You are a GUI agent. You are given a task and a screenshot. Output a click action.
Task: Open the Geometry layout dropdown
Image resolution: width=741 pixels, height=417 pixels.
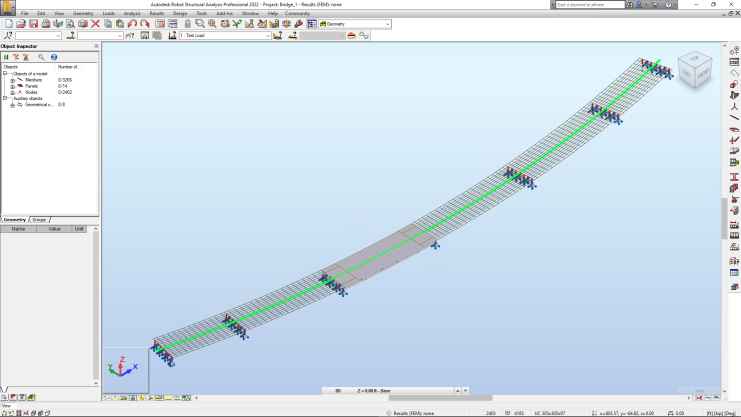387,23
